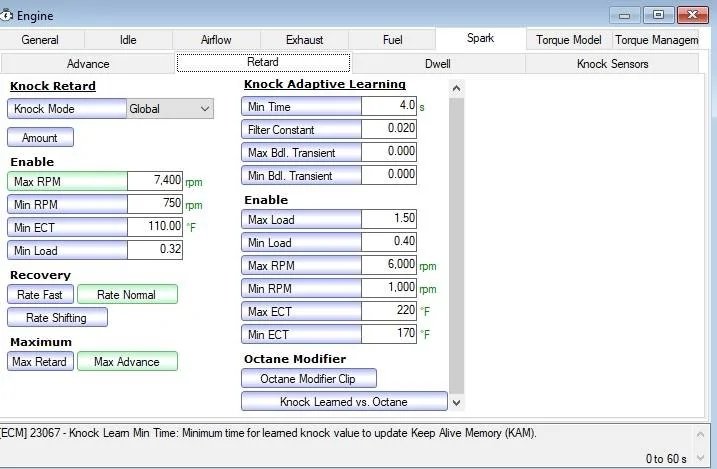Image resolution: width=717 pixels, height=469 pixels.
Task: Open the Max Advance table
Action: tap(127, 361)
